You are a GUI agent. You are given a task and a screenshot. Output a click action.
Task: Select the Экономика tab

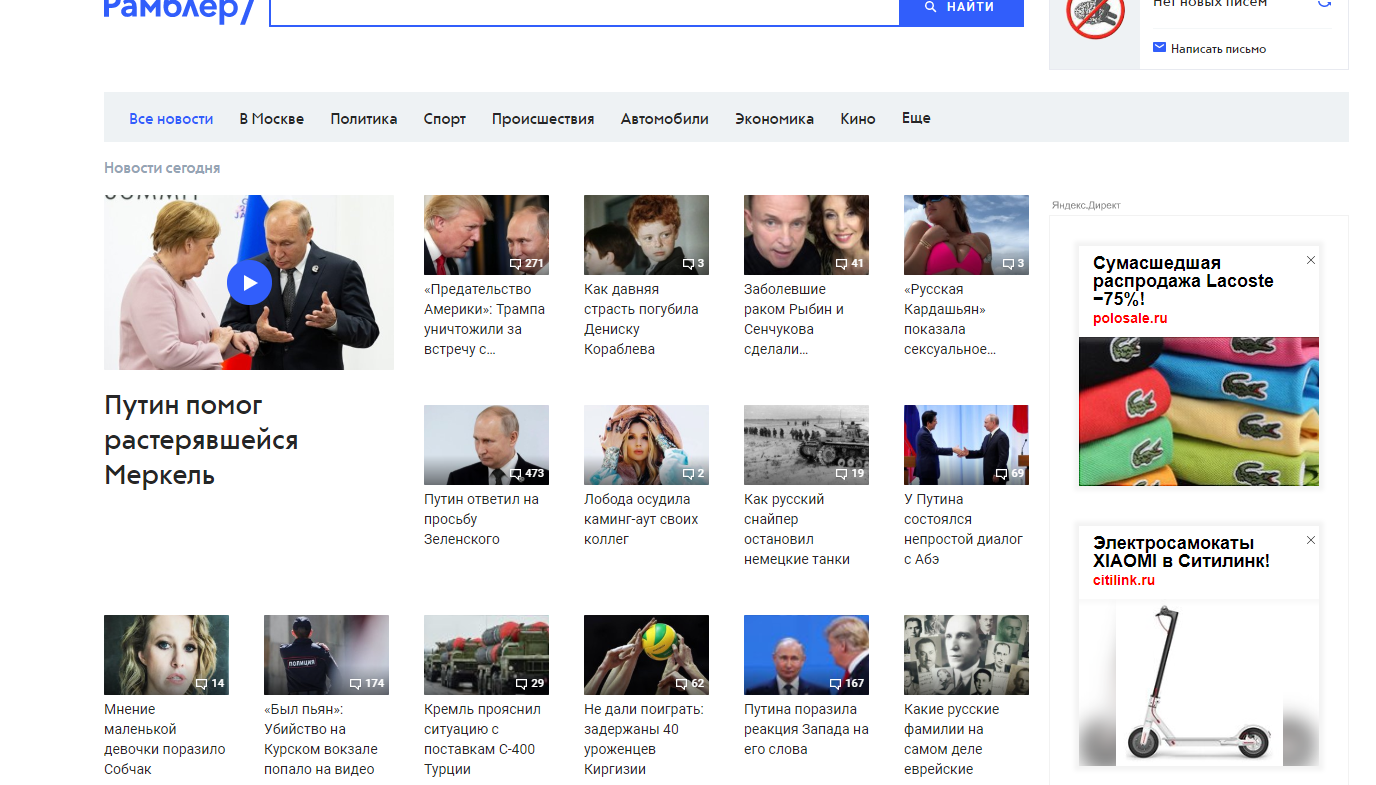pyautogui.click(x=775, y=118)
